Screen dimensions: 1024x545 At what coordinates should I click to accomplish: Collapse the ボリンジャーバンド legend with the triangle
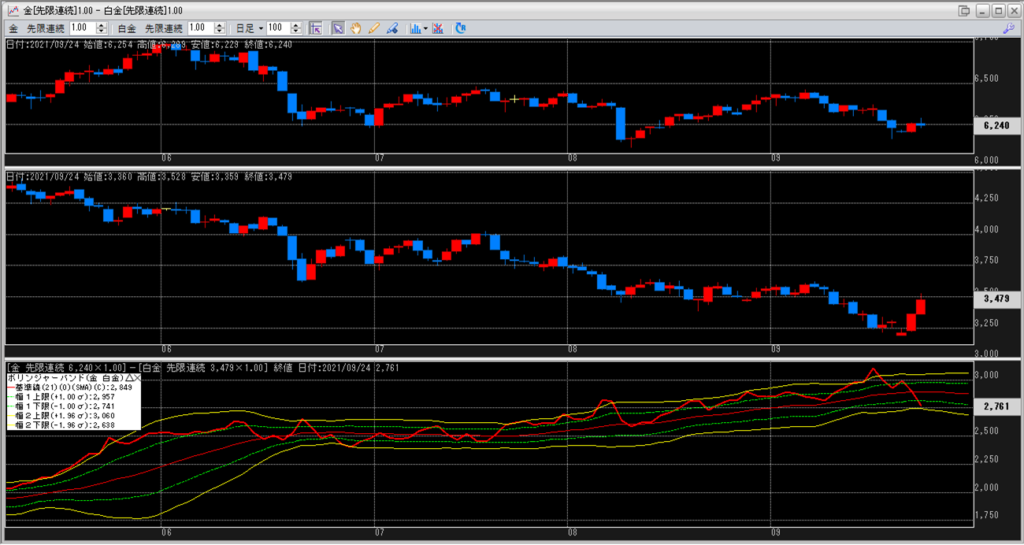click(x=127, y=379)
